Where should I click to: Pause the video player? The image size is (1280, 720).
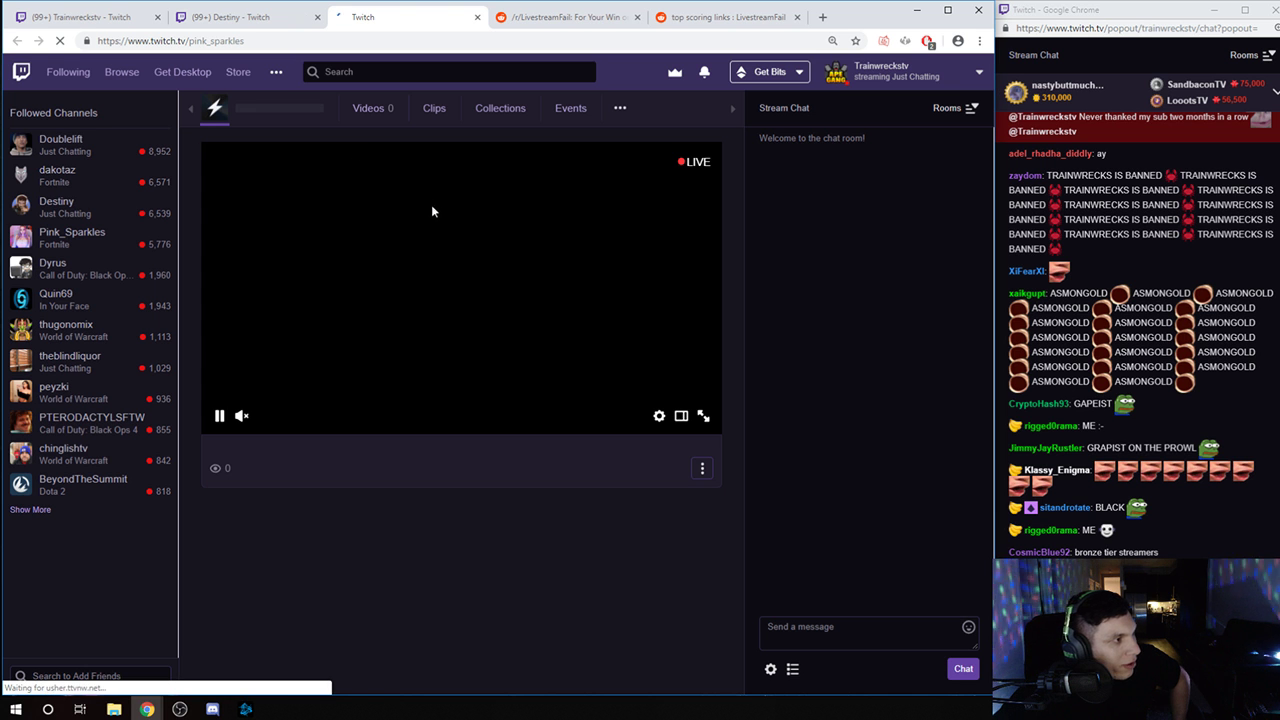(220, 416)
